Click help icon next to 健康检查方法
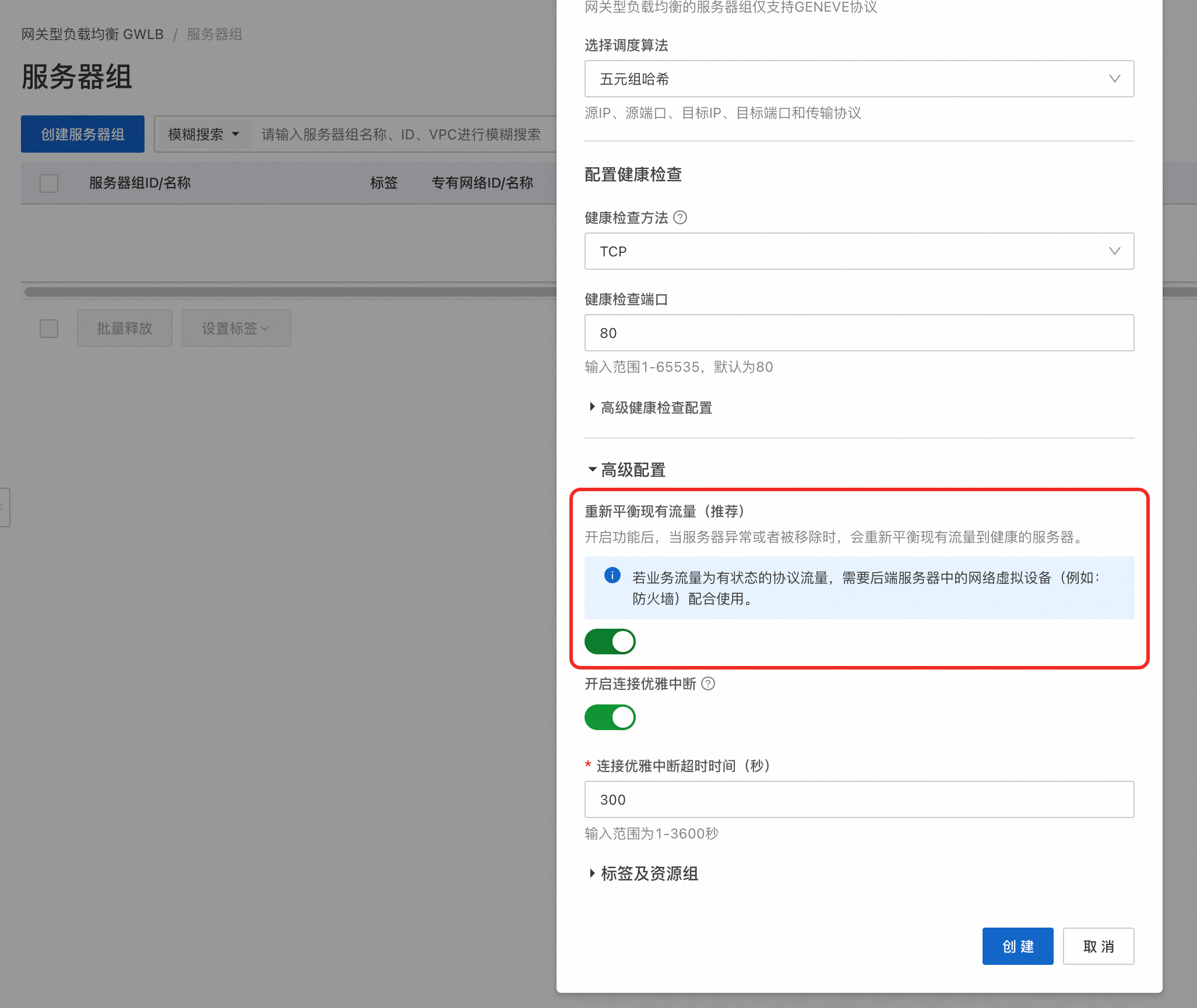This screenshot has height=1008, width=1197. pos(680,218)
